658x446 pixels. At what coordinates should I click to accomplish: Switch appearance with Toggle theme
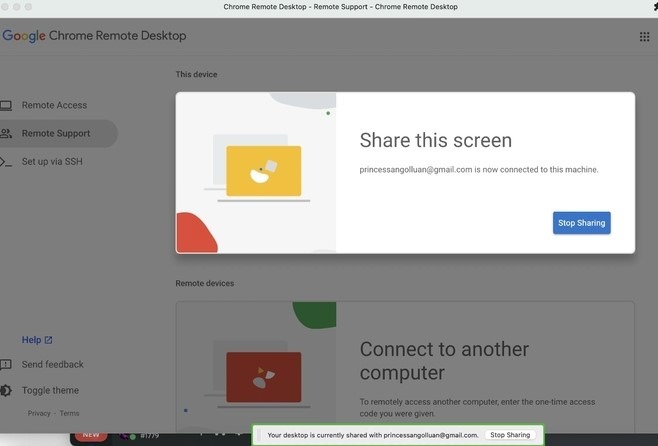coord(50,391)
